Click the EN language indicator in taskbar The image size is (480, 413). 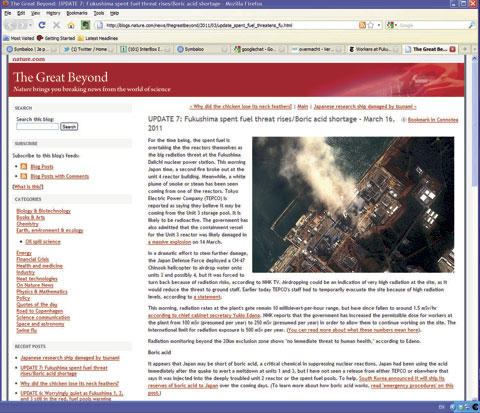(x=442, y=407)
